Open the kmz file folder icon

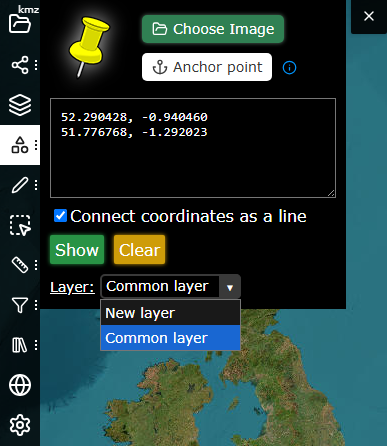click(x=20, y=24)
